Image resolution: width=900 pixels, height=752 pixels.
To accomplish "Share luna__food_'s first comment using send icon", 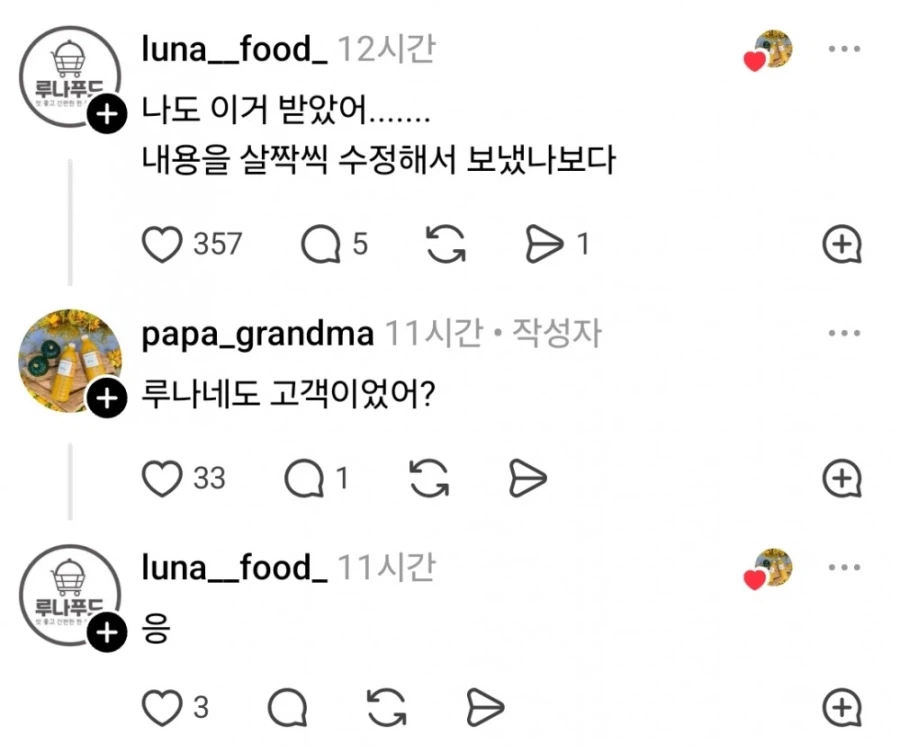I will tap(544, 243).
